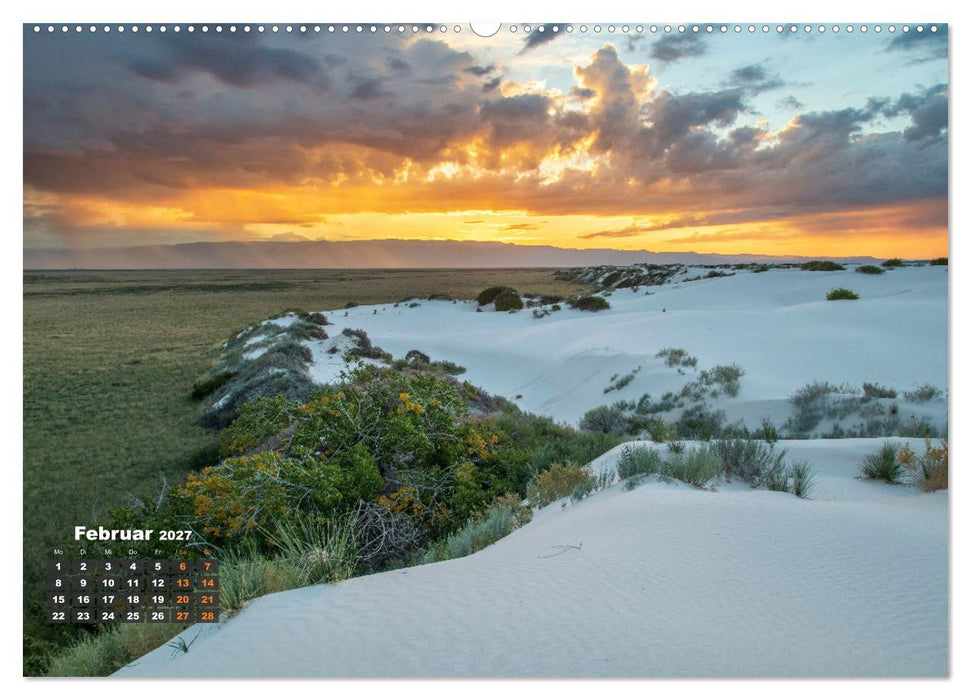Viewport: 971px width, 700px height.
Task: Select calendar day 23
Action: [x=83, y=616]
